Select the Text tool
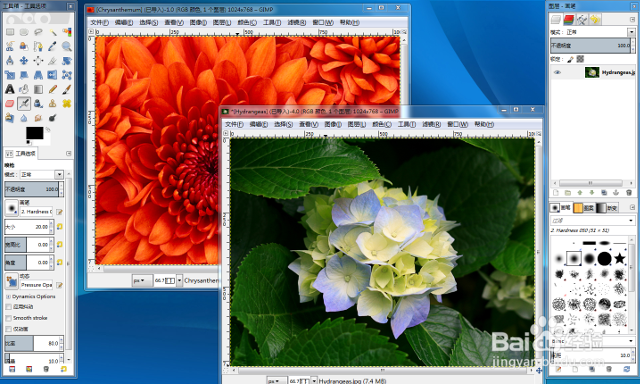 (x=10, y=89)
